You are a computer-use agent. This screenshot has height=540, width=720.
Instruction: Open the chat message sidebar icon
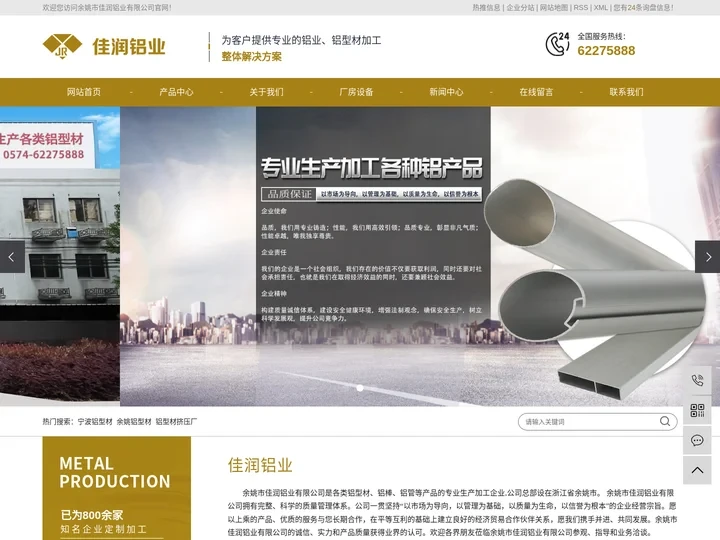coord(697,440)
